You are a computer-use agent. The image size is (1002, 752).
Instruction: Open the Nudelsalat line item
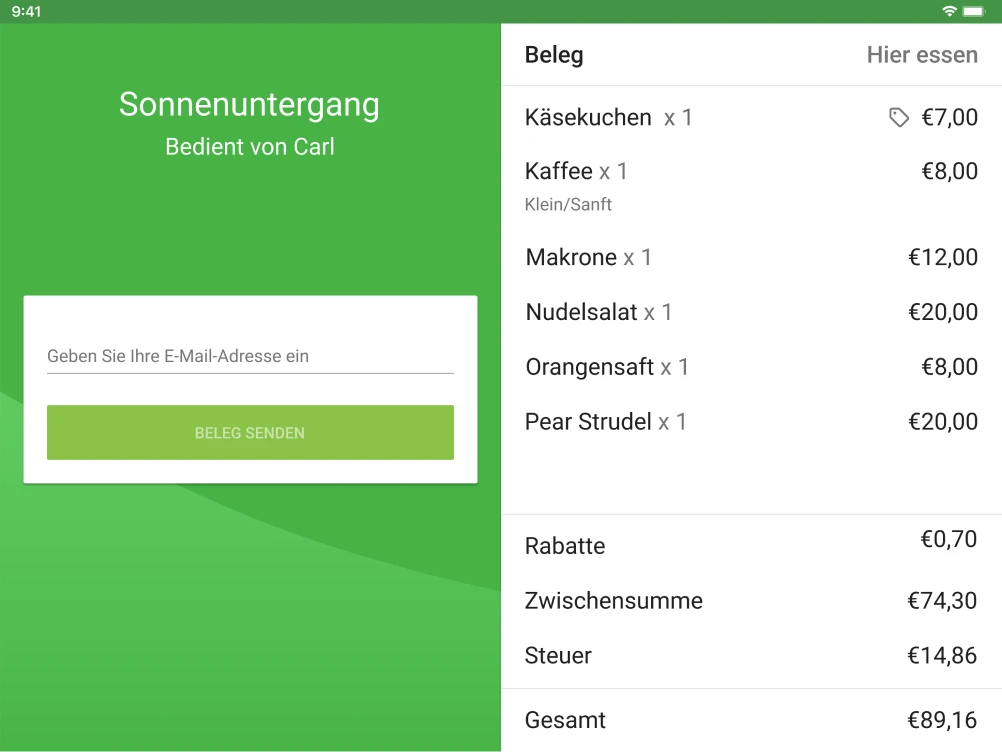(580, 312)
